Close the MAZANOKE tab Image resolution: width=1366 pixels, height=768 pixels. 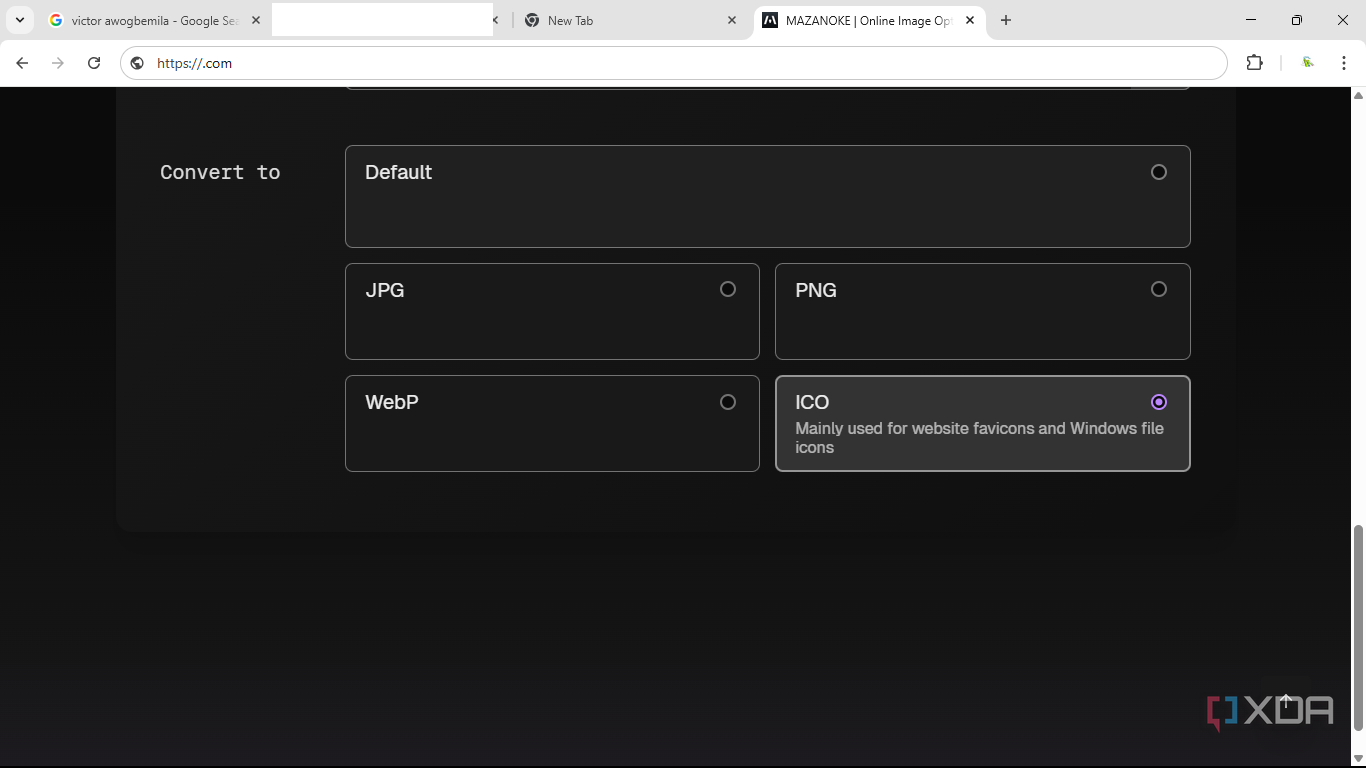click(970, 20)
